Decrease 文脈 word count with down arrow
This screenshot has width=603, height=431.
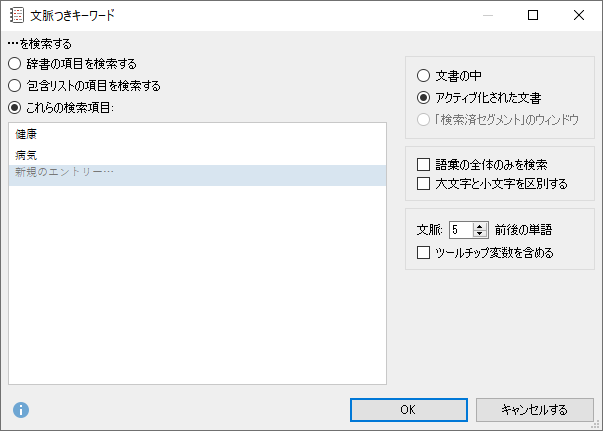[x=480, y=233]
